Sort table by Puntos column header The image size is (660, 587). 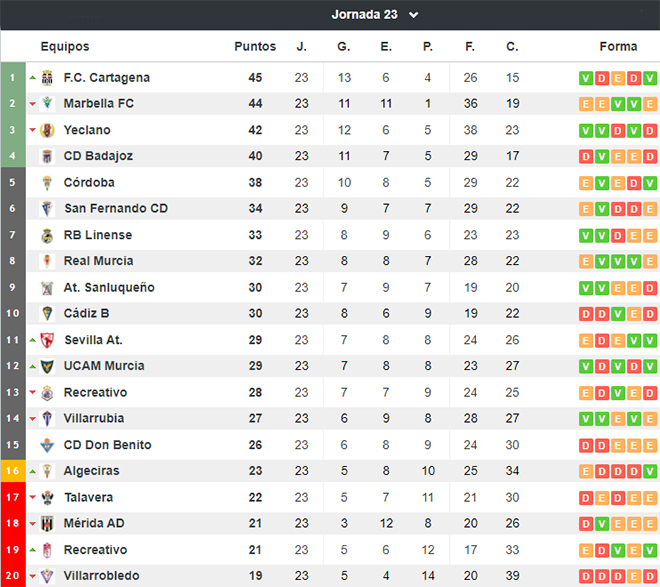255,46
